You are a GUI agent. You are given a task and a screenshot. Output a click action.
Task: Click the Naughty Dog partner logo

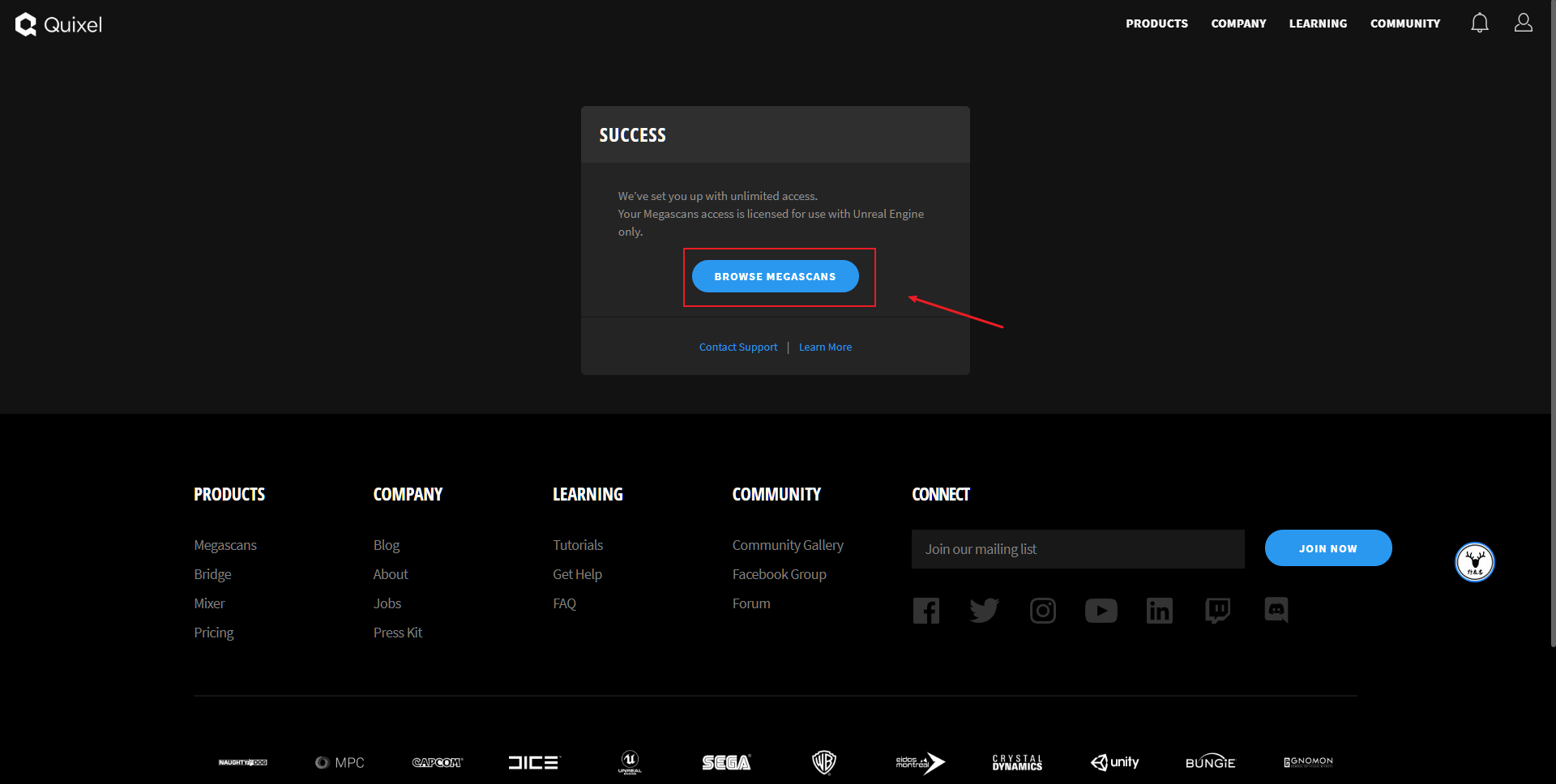tap(243, 762)
